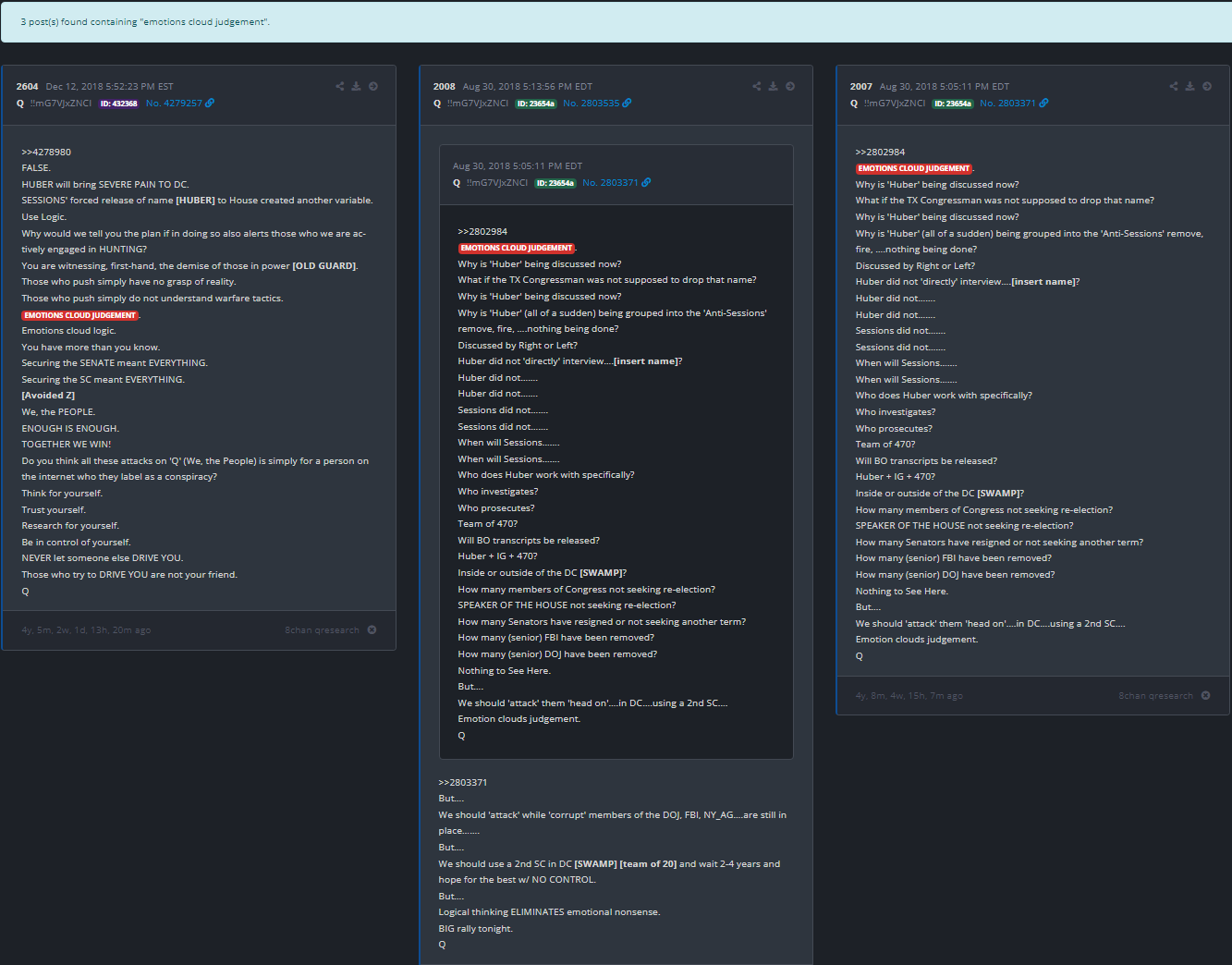The height and width of the screenshot is (965, 1232).
Task: Open No. 2803371 link in quoted post of 2008
Action: [x=611, y=182]
